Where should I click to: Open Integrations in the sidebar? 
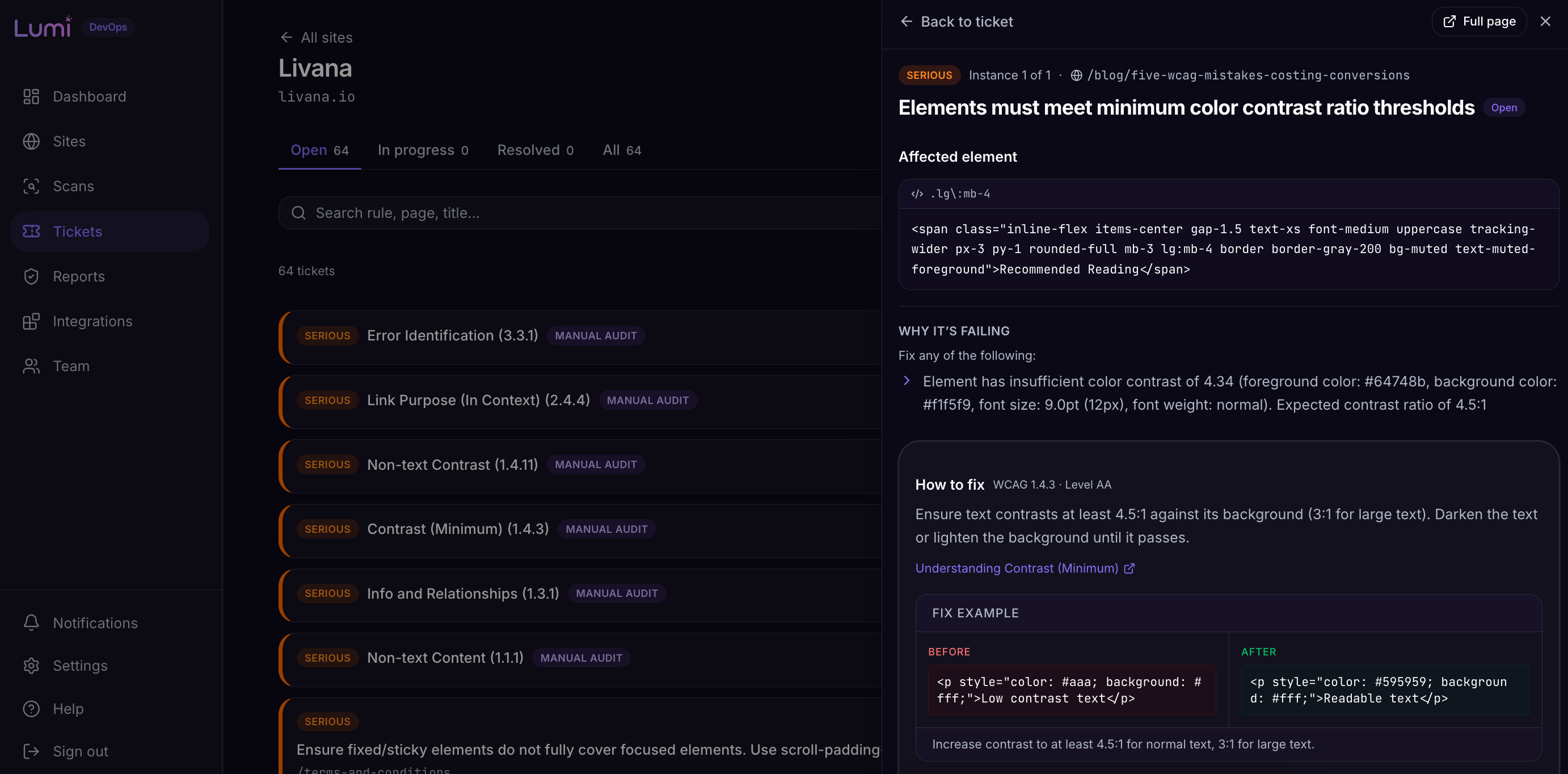109,321
